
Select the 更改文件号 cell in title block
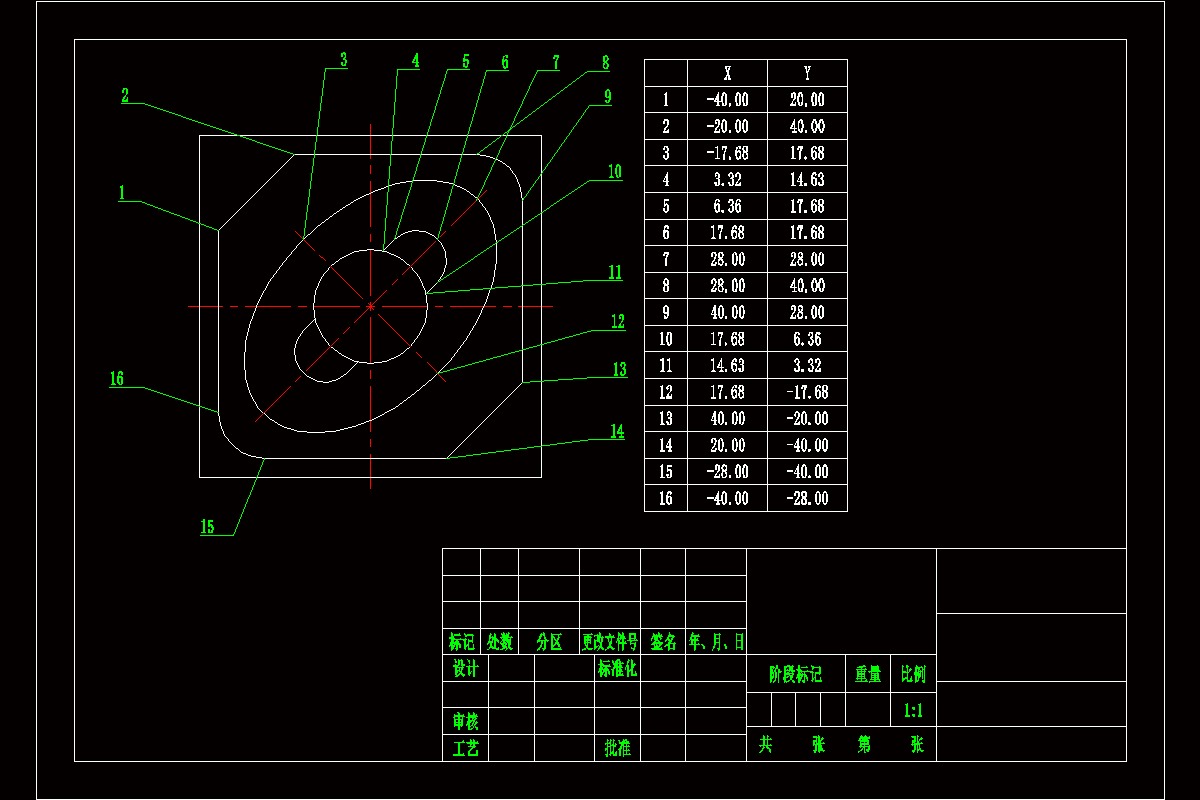[610, 642]
